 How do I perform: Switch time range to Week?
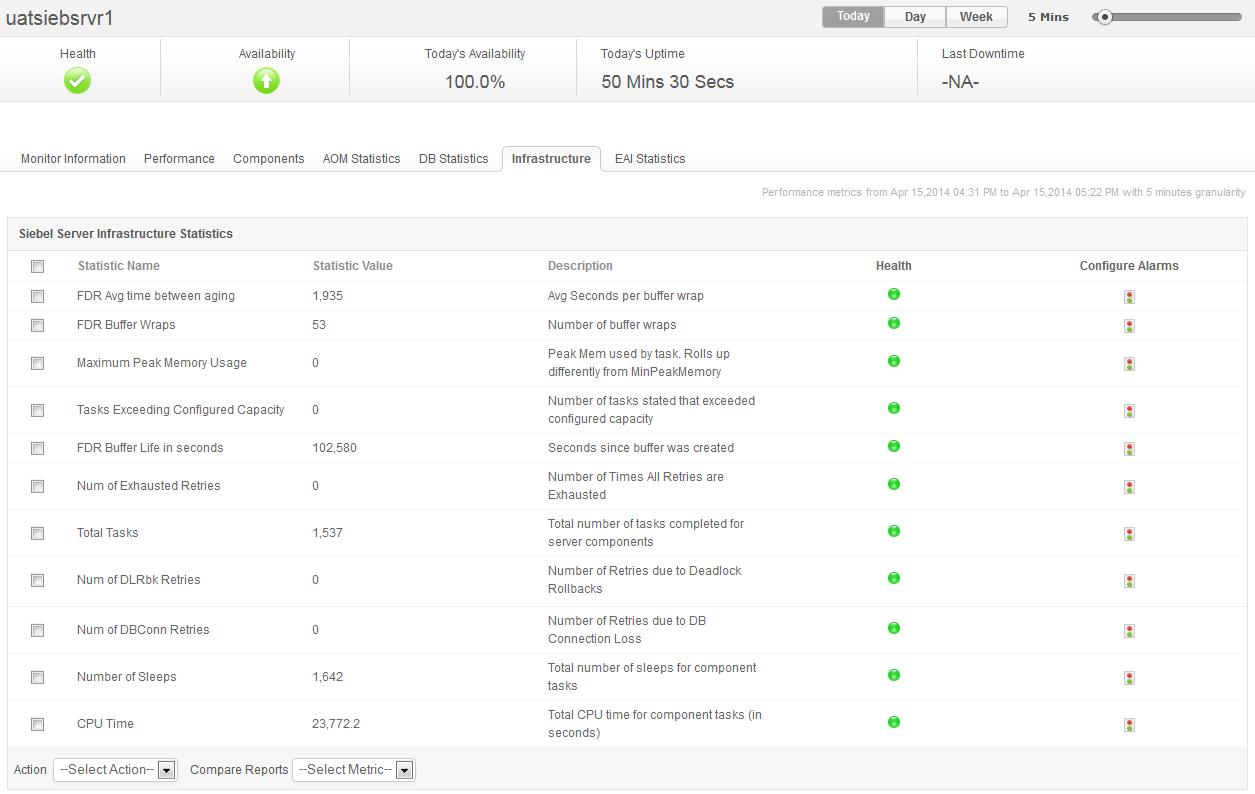point(976,17)
